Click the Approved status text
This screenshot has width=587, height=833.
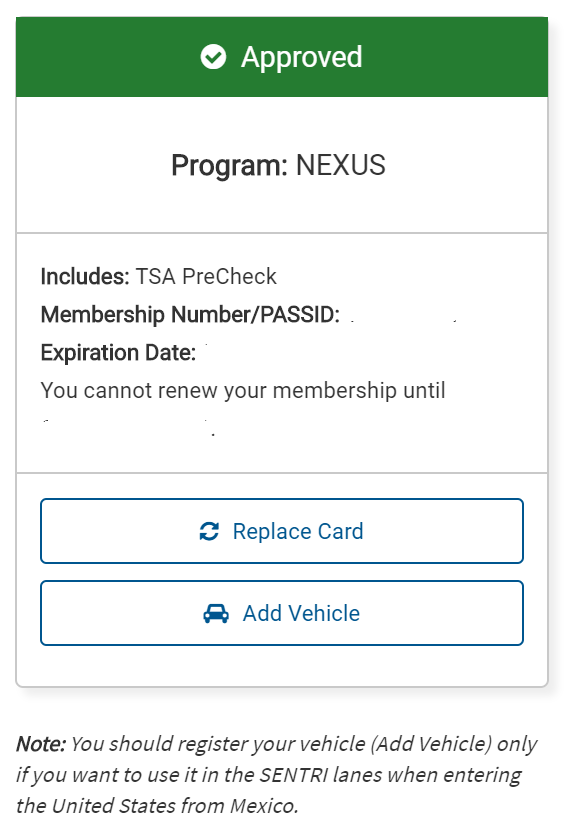(302, 57)
